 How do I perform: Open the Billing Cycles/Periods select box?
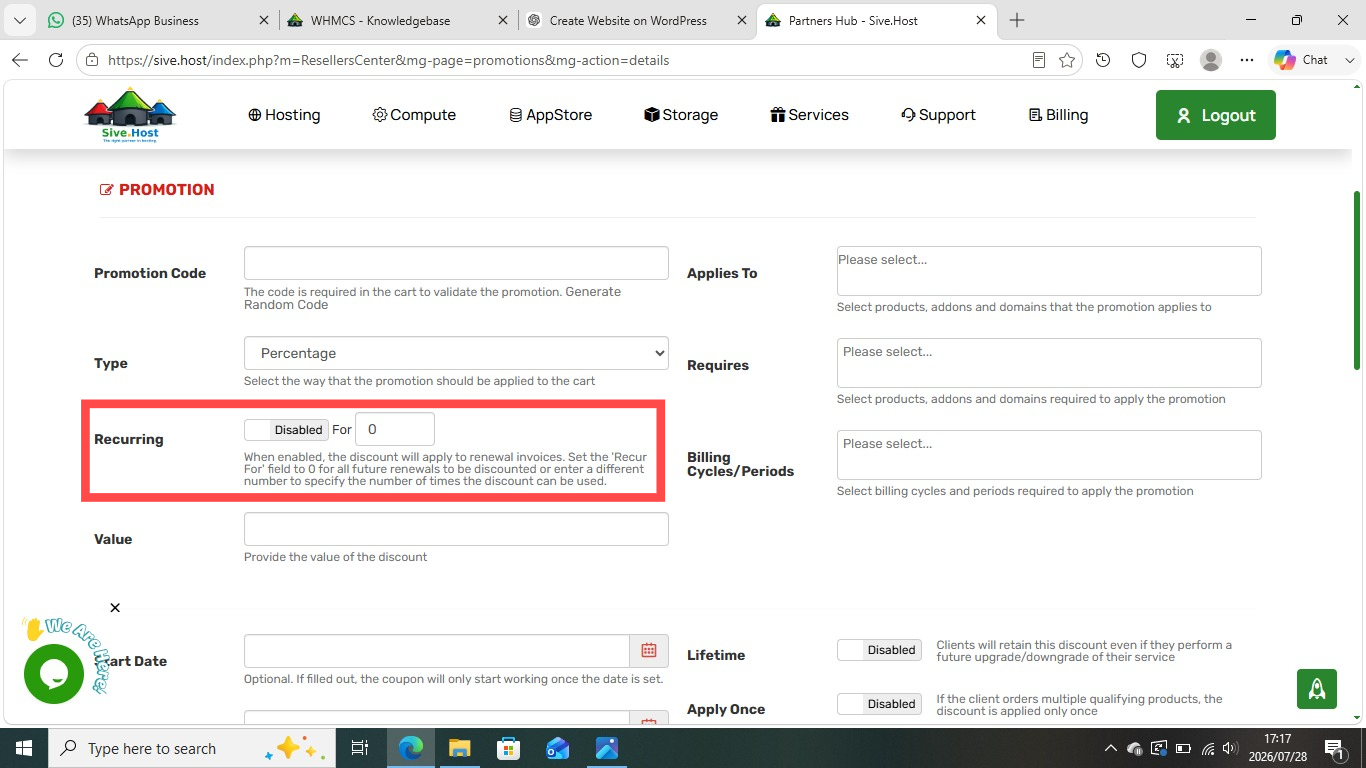[x=1049, y=455]
